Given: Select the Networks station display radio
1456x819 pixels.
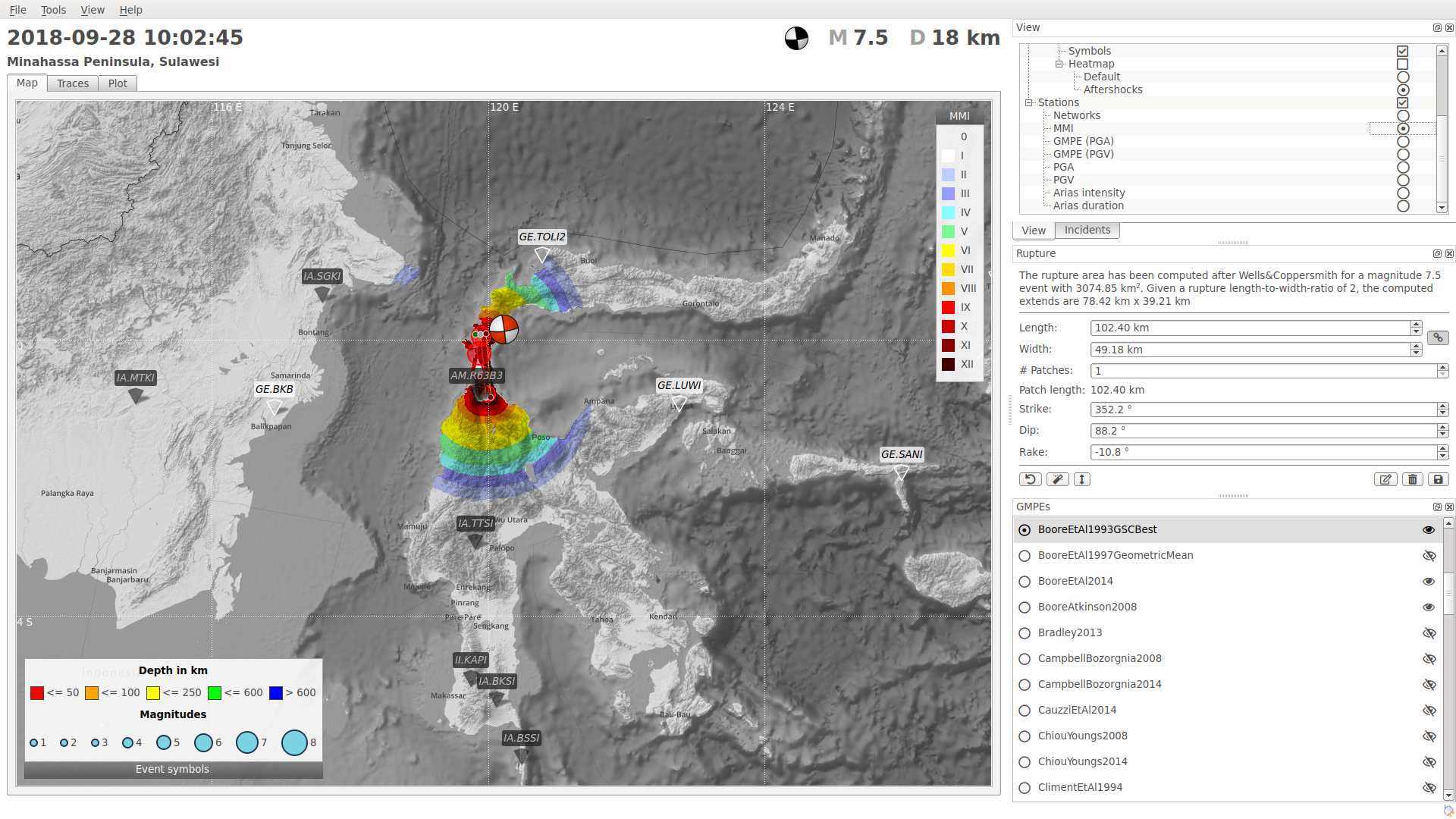Looking at the screenshot, I should [x=1403, y=116].
